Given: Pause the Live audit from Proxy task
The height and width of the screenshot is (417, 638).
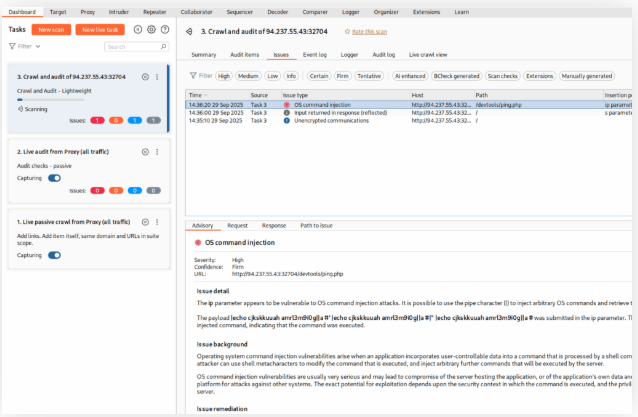Looking at the screenshot, I should 145,151.
